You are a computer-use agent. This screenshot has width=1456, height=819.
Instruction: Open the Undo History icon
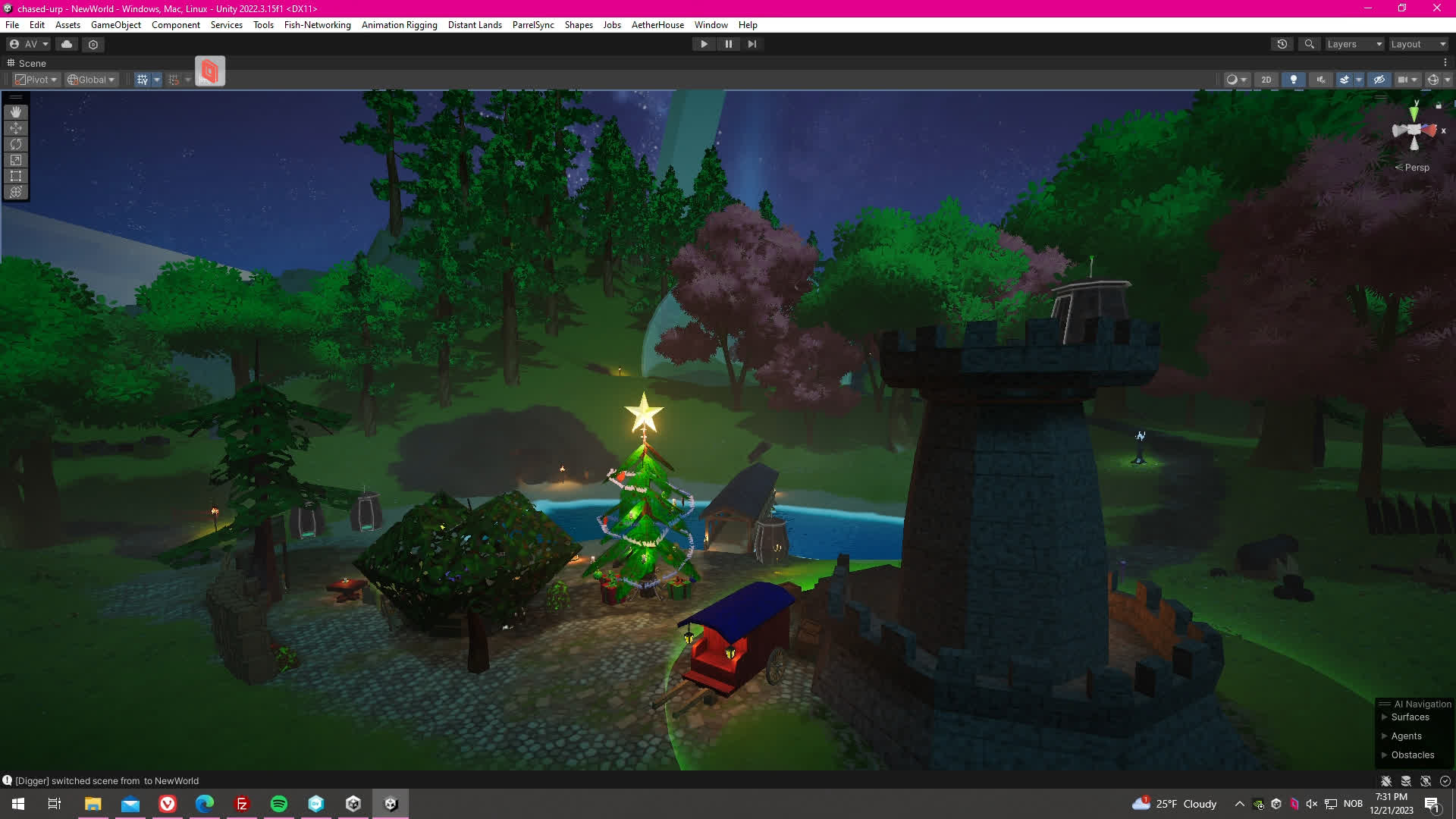[1282, 44]
